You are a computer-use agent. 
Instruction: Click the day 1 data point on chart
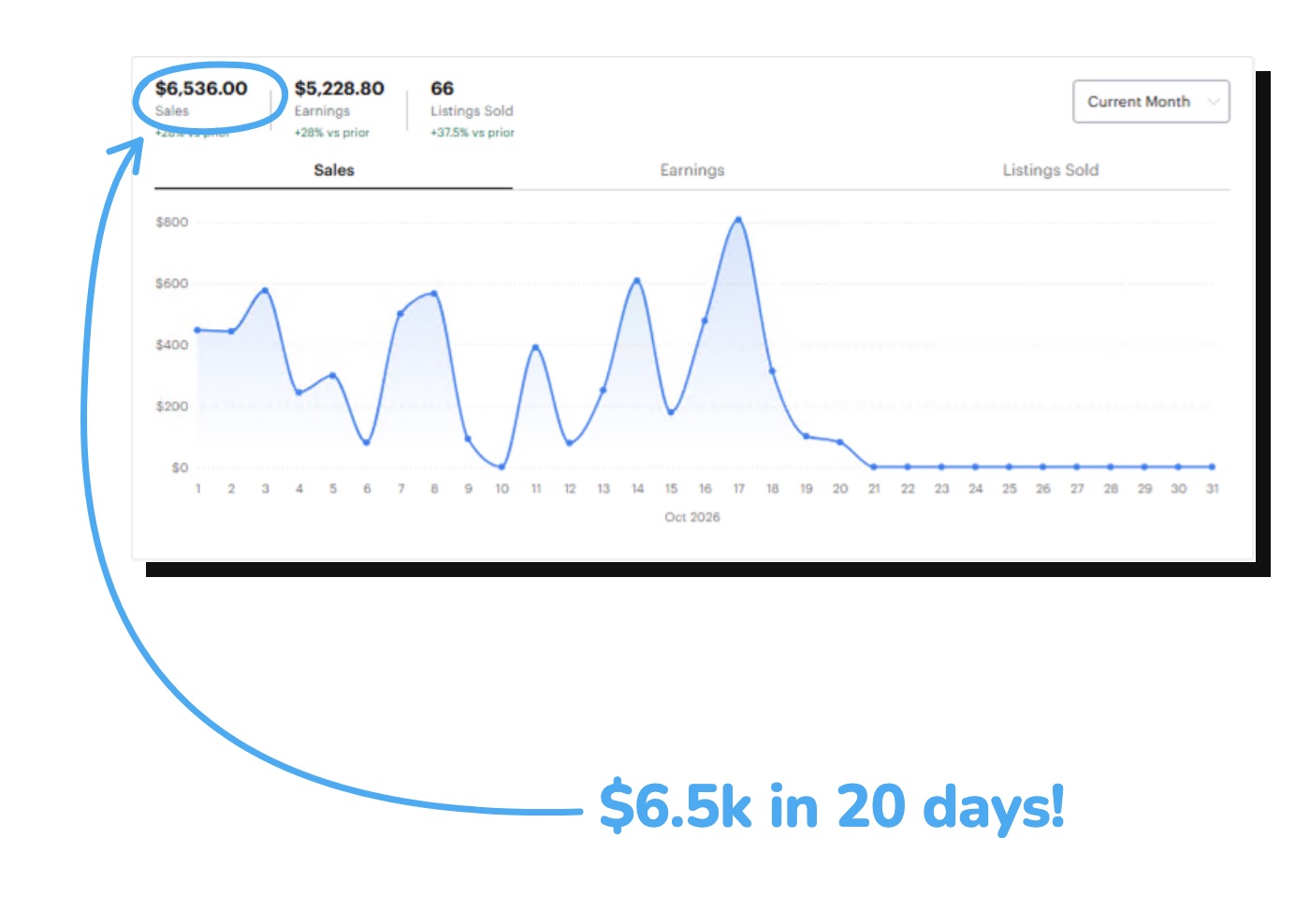pyautogui.click(x=197, y=330)
